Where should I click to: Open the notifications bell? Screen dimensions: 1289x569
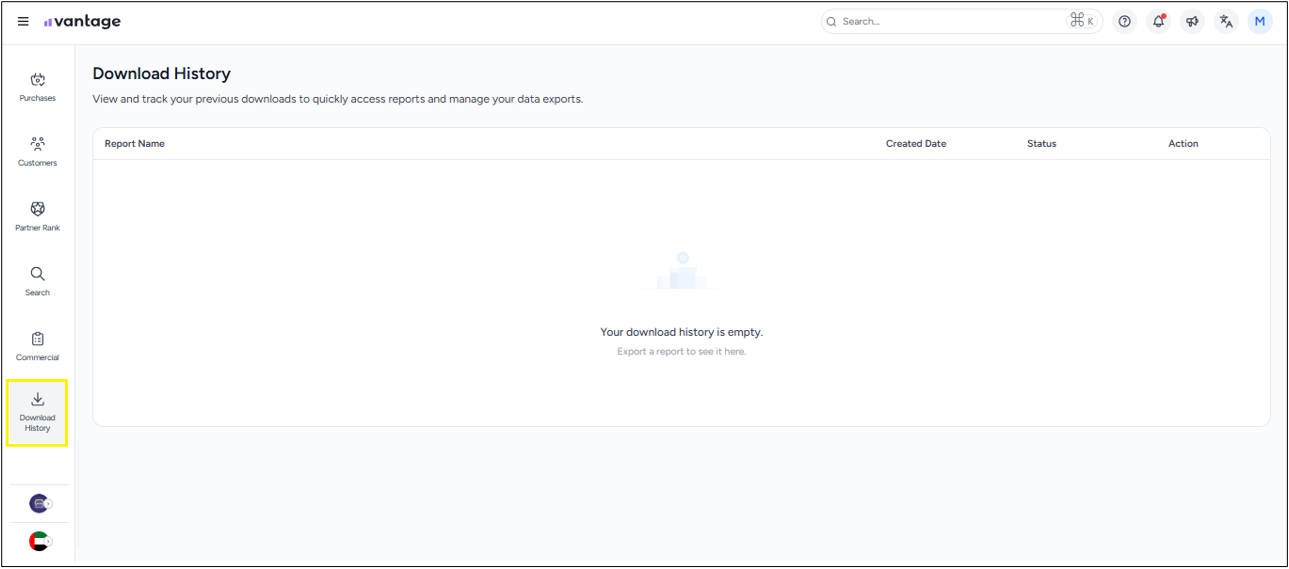[1158, 21]
